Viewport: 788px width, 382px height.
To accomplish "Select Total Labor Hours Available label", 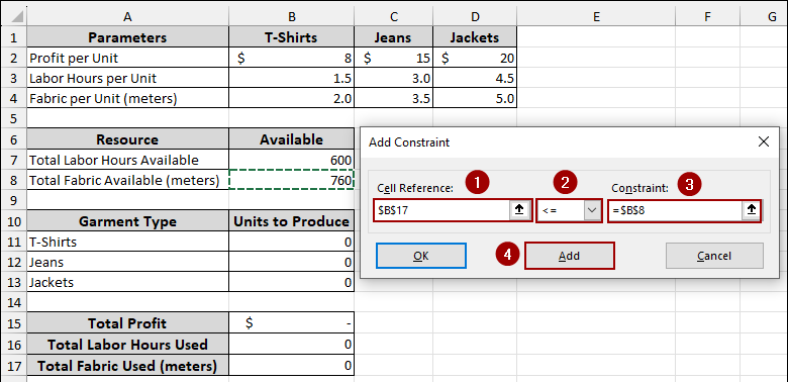I will click(128, 160).
